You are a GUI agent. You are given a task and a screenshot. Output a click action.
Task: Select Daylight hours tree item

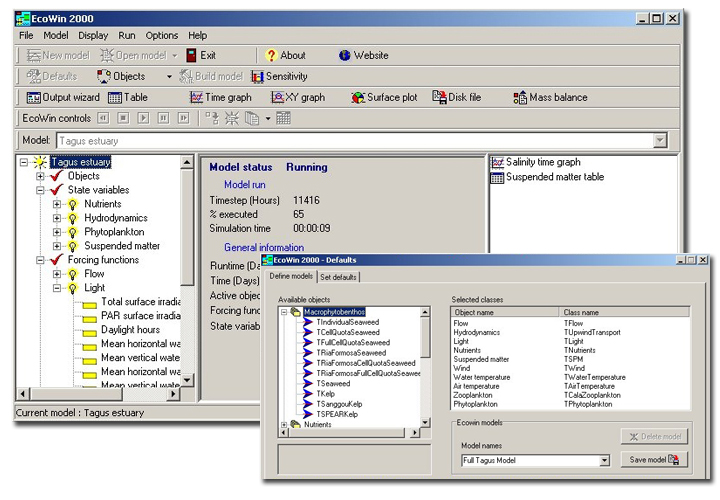130,330
